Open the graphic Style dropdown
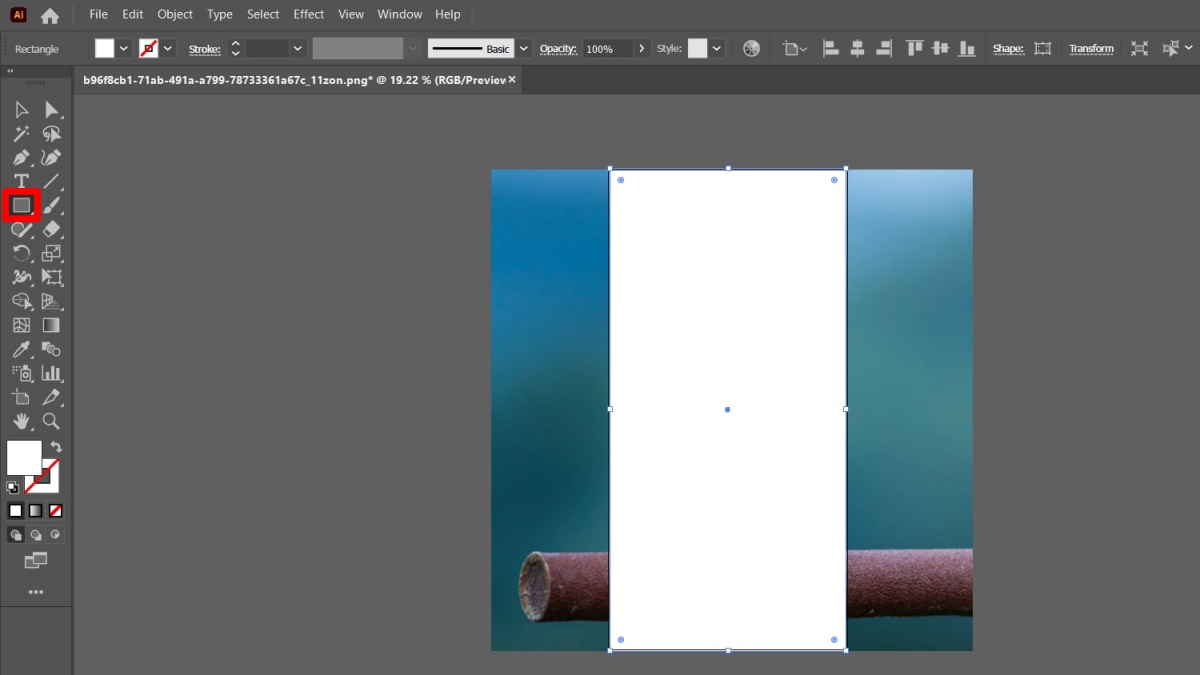 pyautogui.click(x=716, y=48)
